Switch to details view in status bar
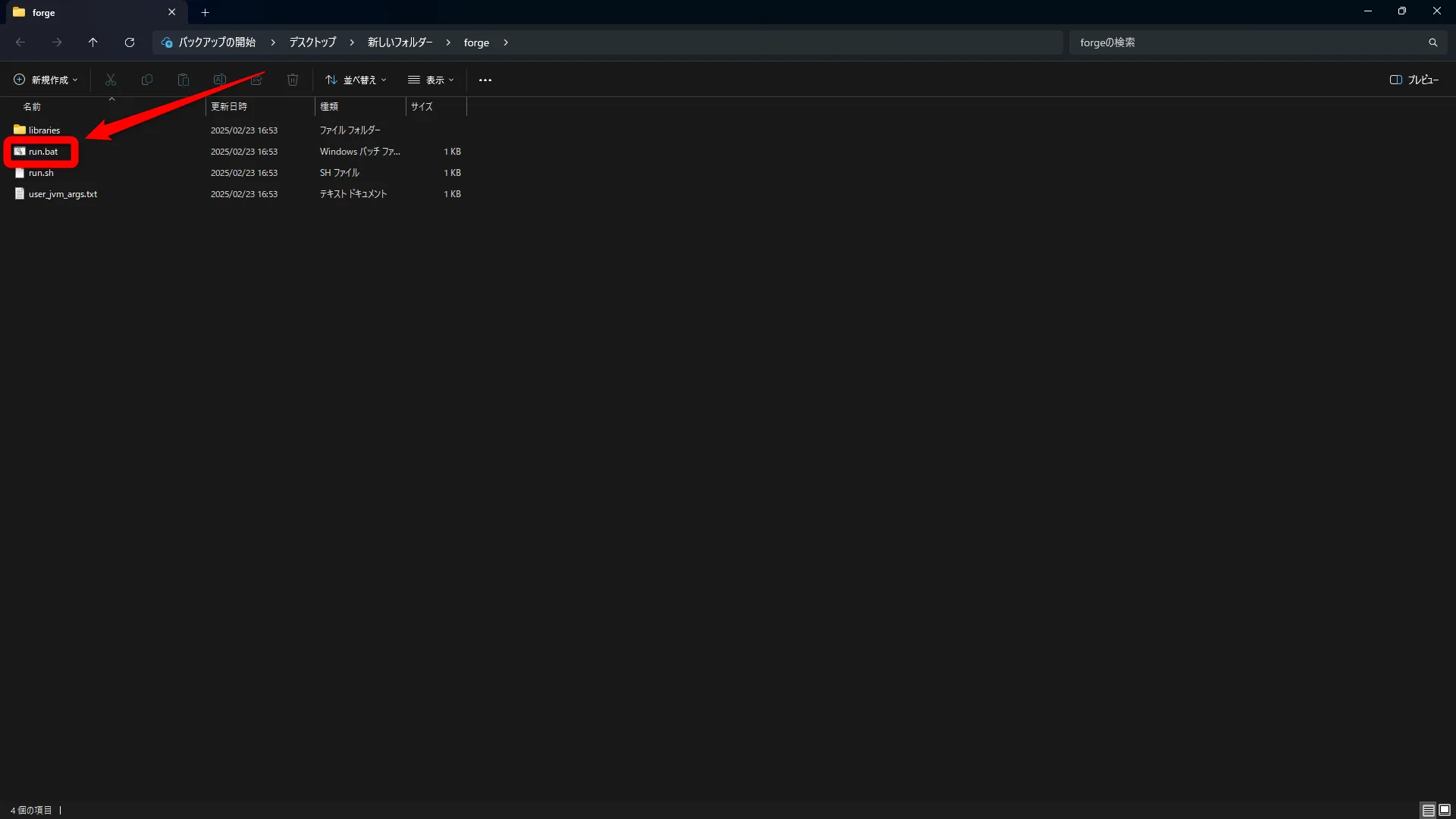1456x819 pixels. 1428,810
